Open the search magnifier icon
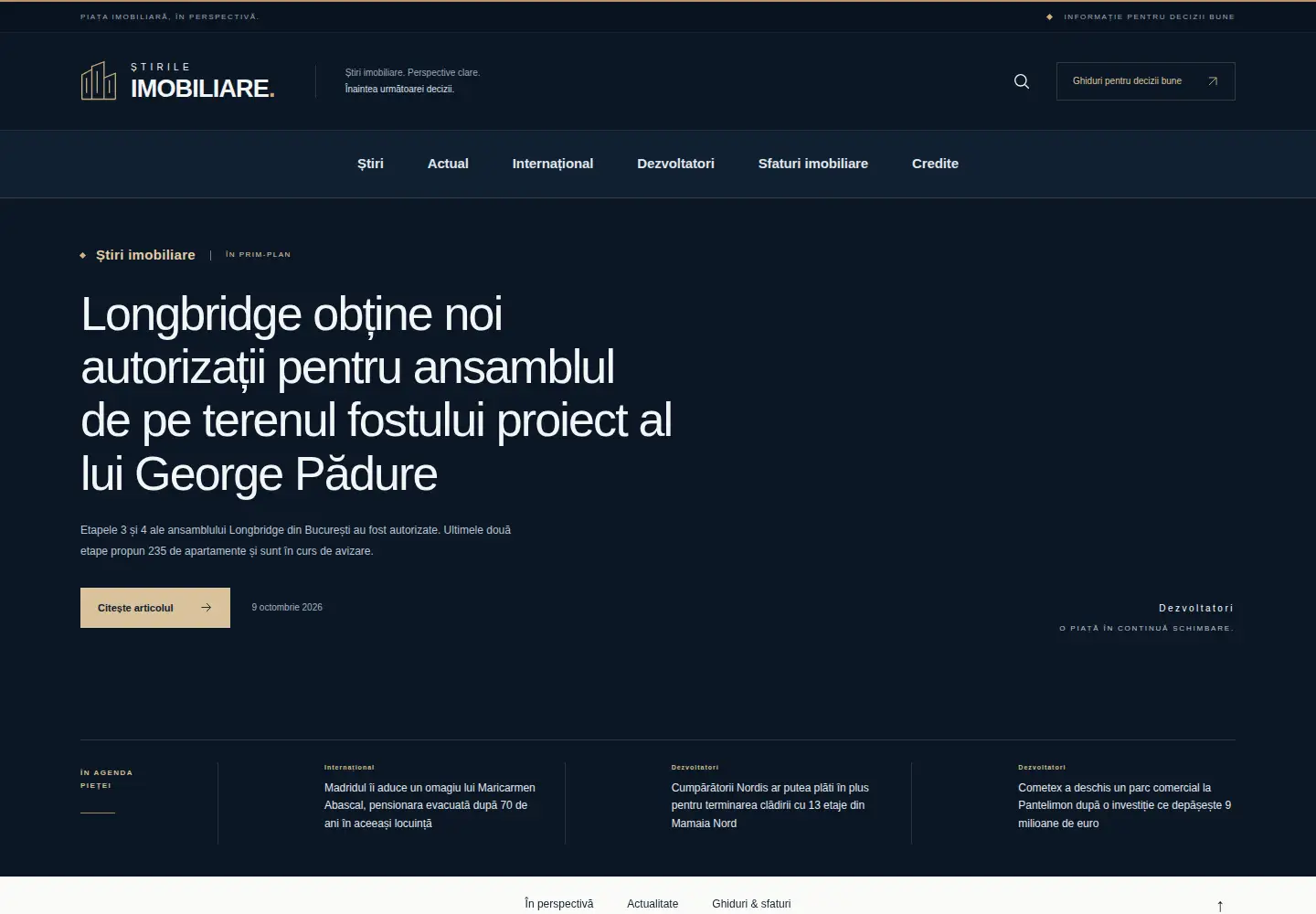 [1022, 81]
